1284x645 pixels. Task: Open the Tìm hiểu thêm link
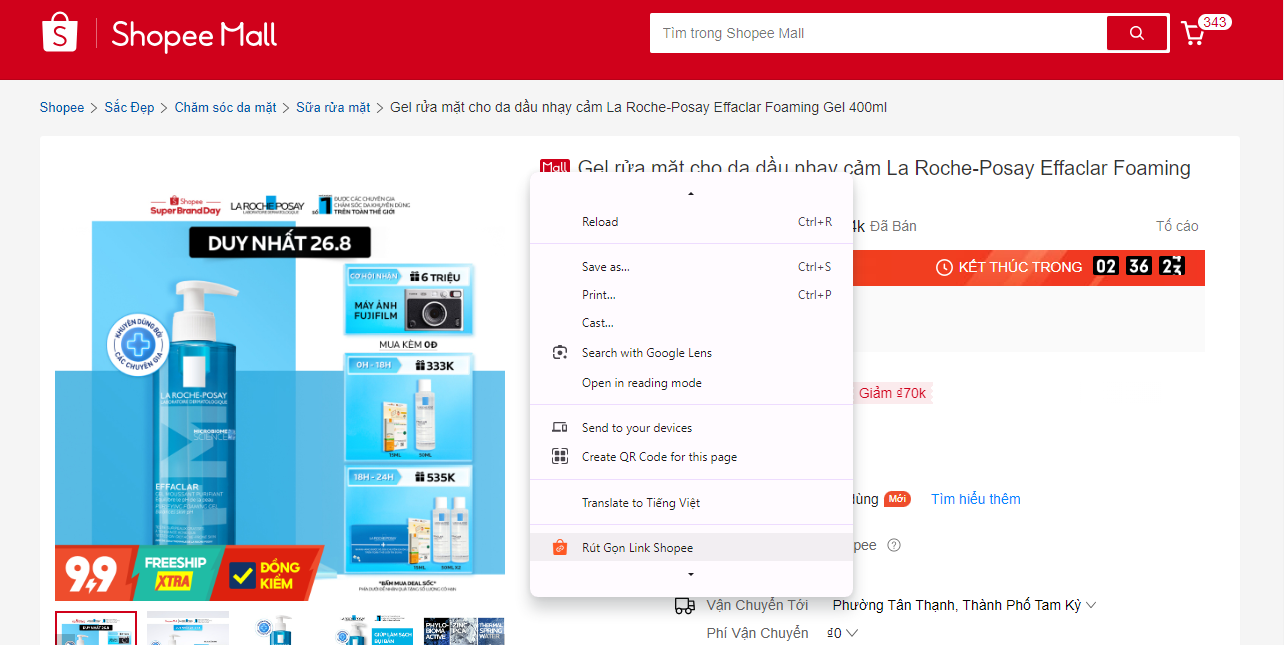coord(975,498)
